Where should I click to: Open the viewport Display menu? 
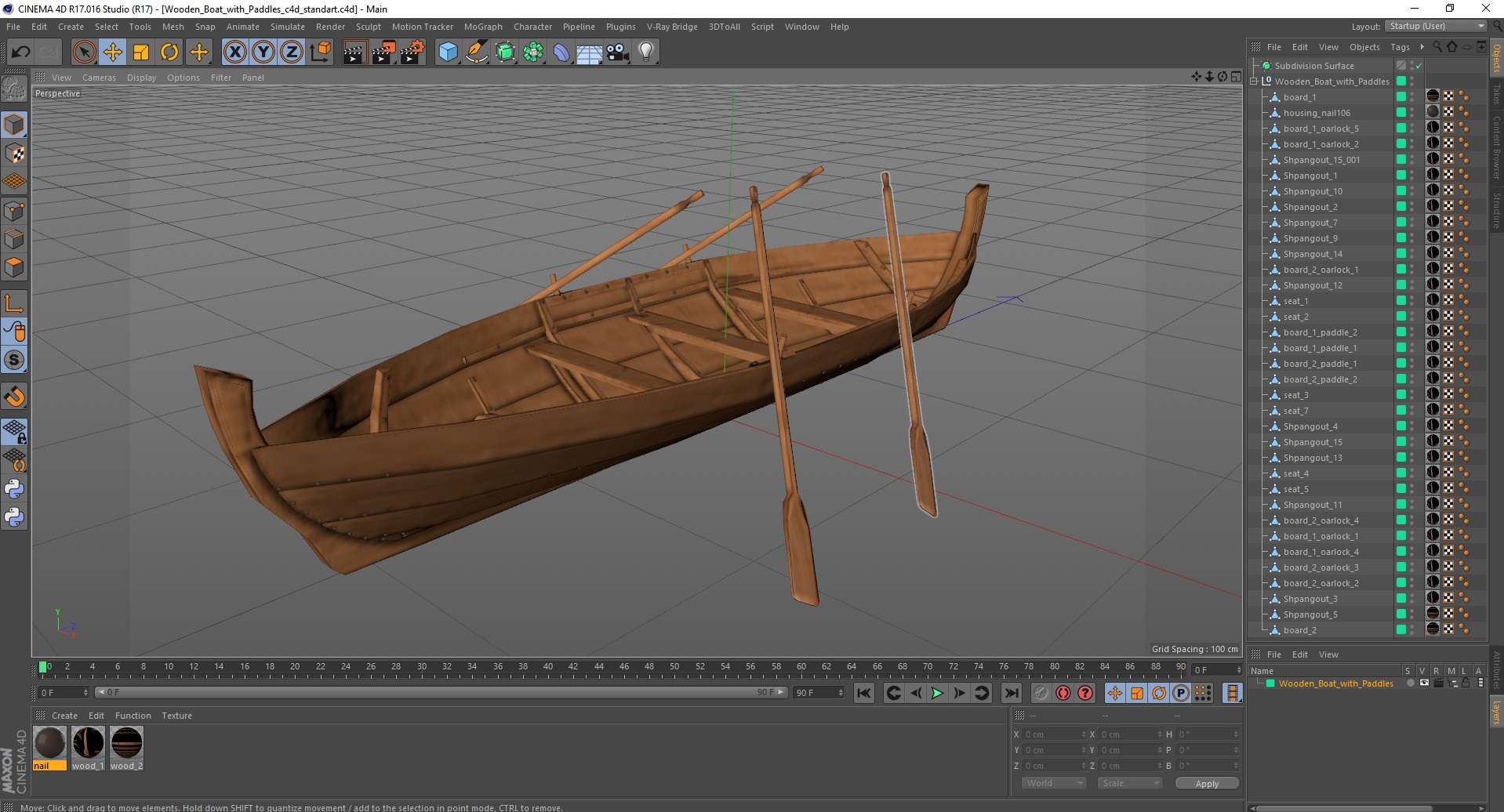point(141,78)
